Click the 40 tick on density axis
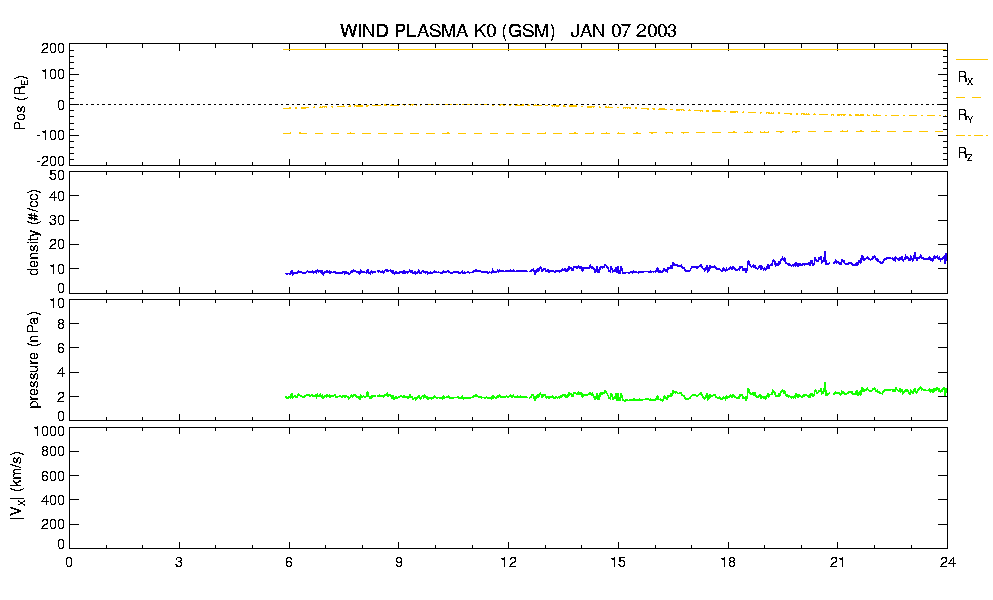Screen dimensions: 993x600 point(57,196)
